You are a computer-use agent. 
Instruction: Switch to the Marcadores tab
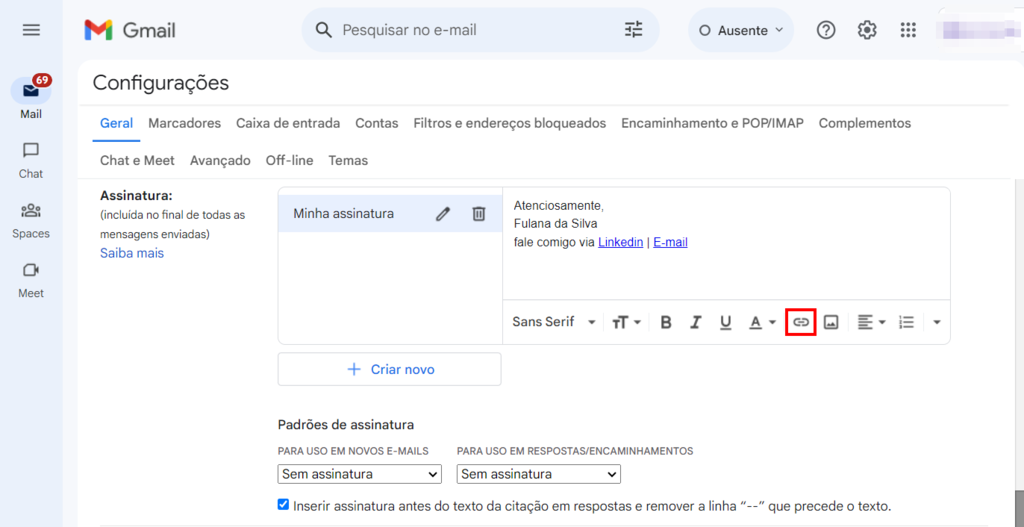[x=185, y=123]
